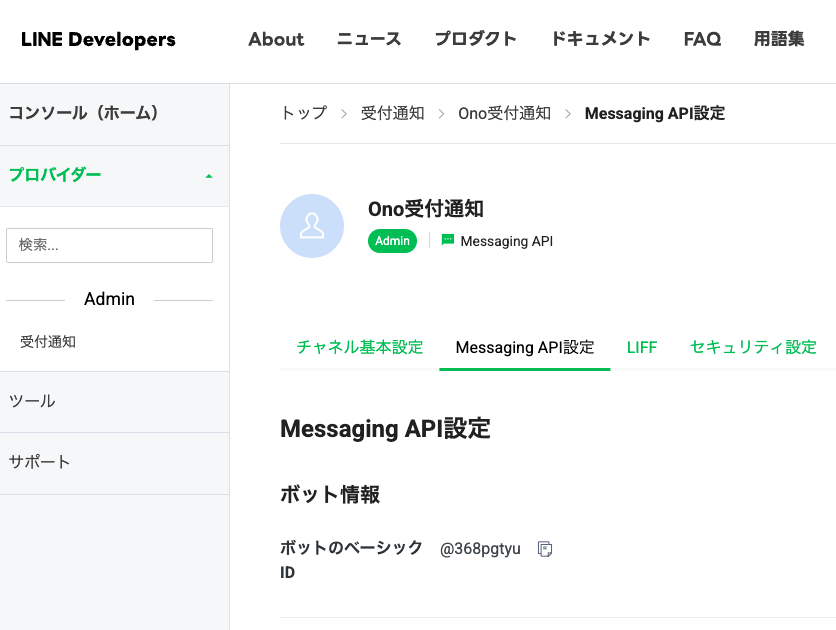Open the LINE Developers home logo
836x630 pixels.
(x=98, y=39)
